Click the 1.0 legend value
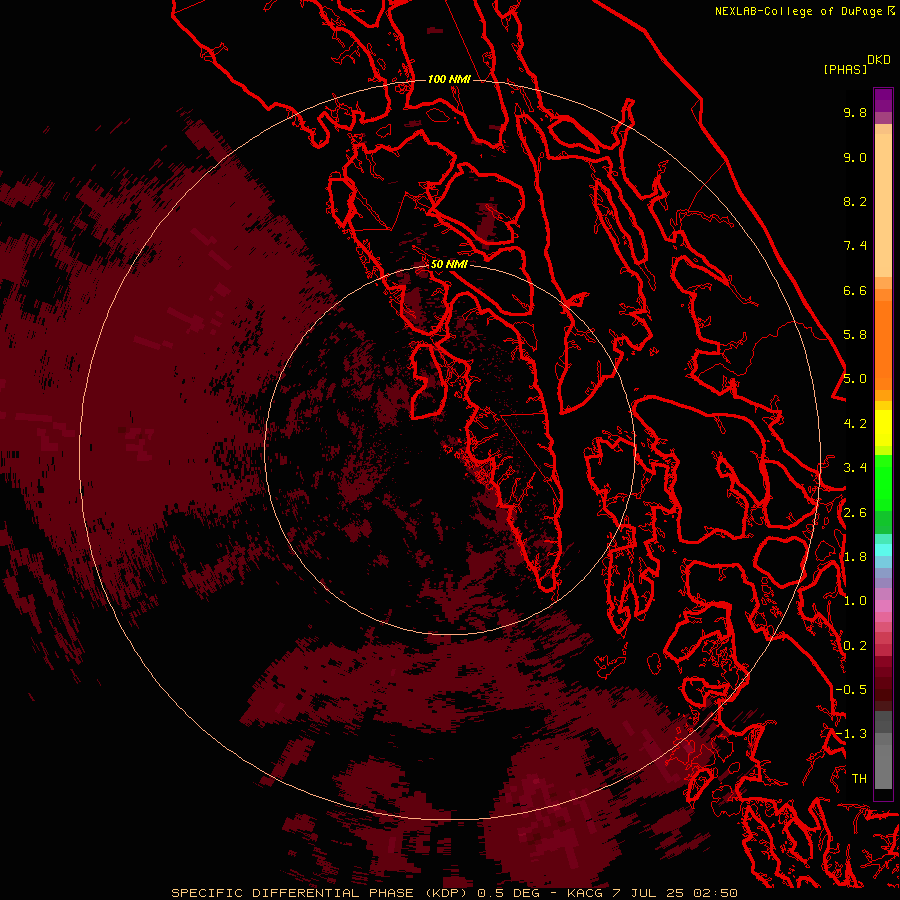The height and width of the screenshot is (900, 900). (855, 601)
